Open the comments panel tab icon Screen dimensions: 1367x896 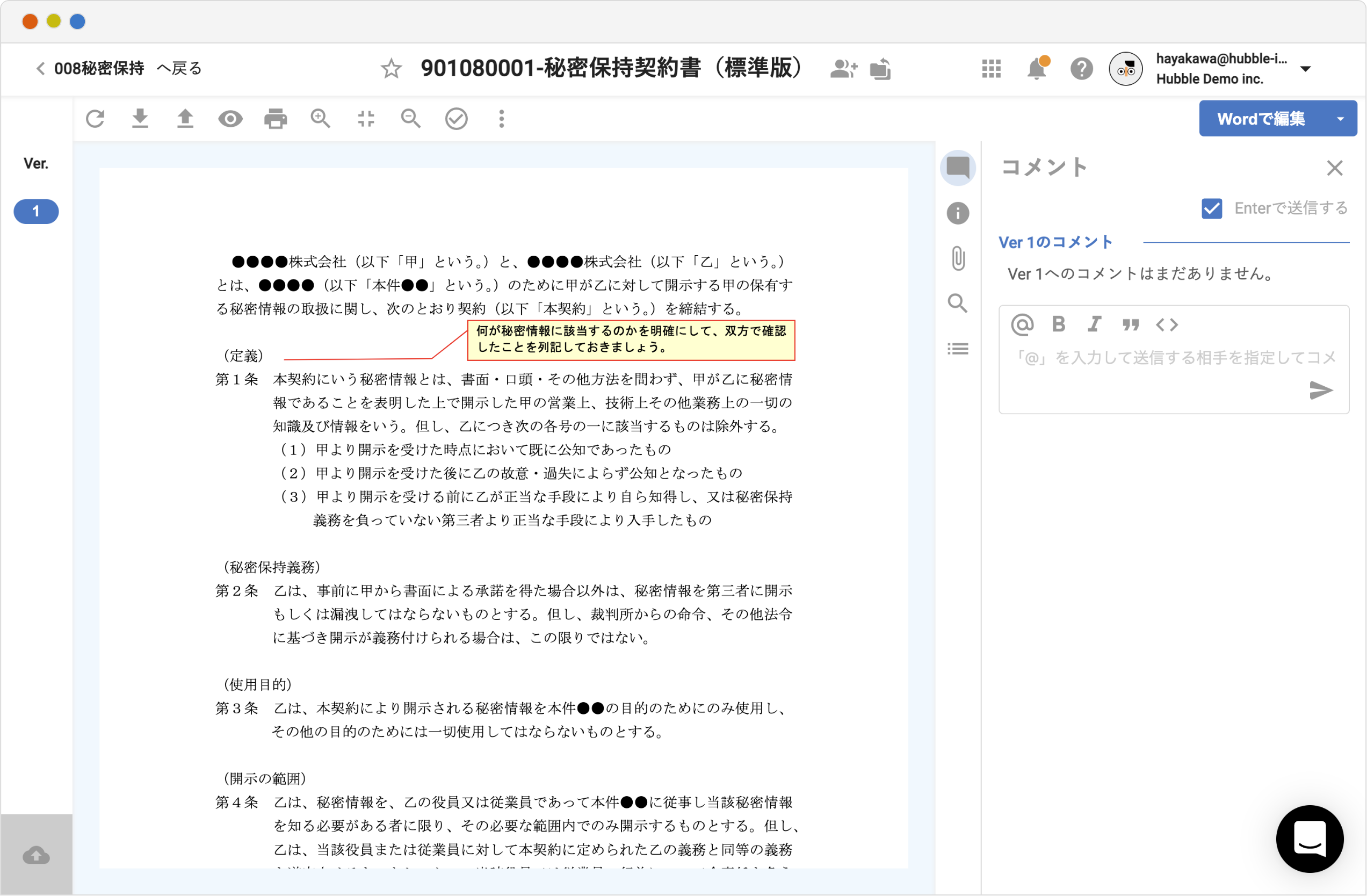click(958, 168)
